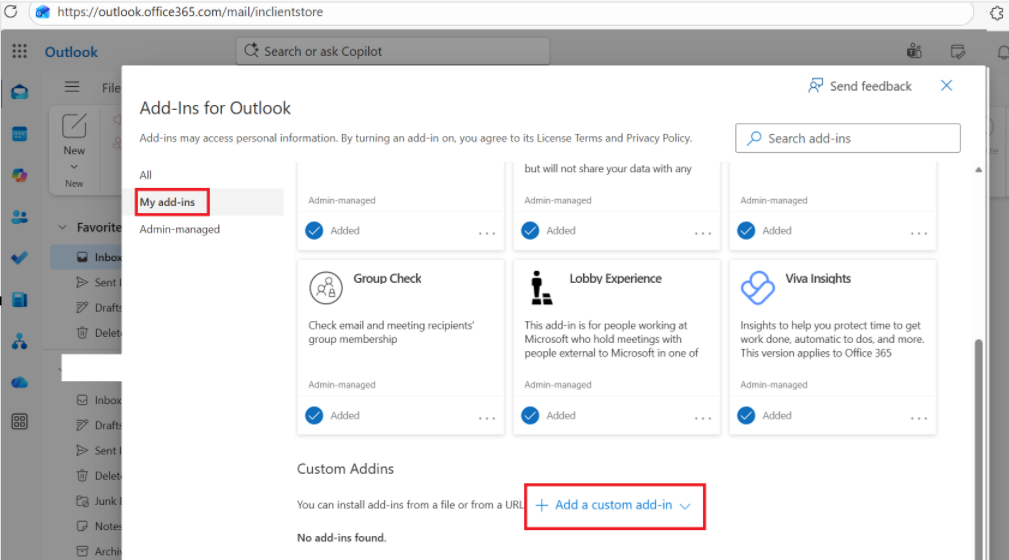Close the Add-Ins for Outlook dialog
The image size is (1009, 560).
pos(946,86)
